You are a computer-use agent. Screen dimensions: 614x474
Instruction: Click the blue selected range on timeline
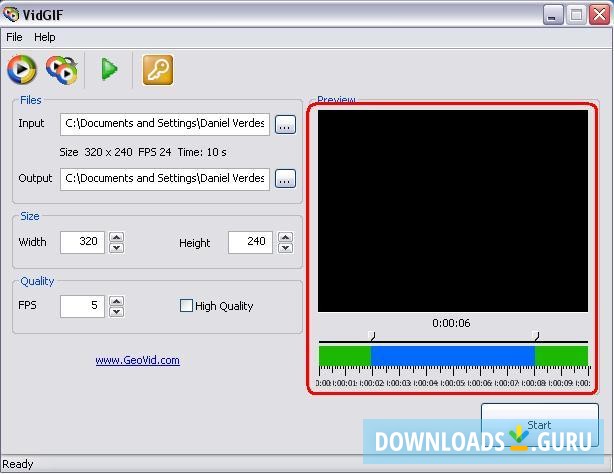click(453, 356)
